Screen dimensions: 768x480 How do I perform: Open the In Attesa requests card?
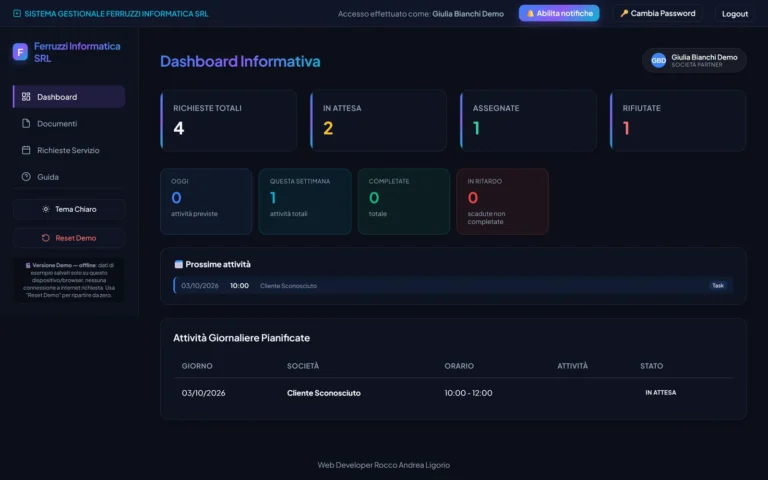[x=379, y=120]
